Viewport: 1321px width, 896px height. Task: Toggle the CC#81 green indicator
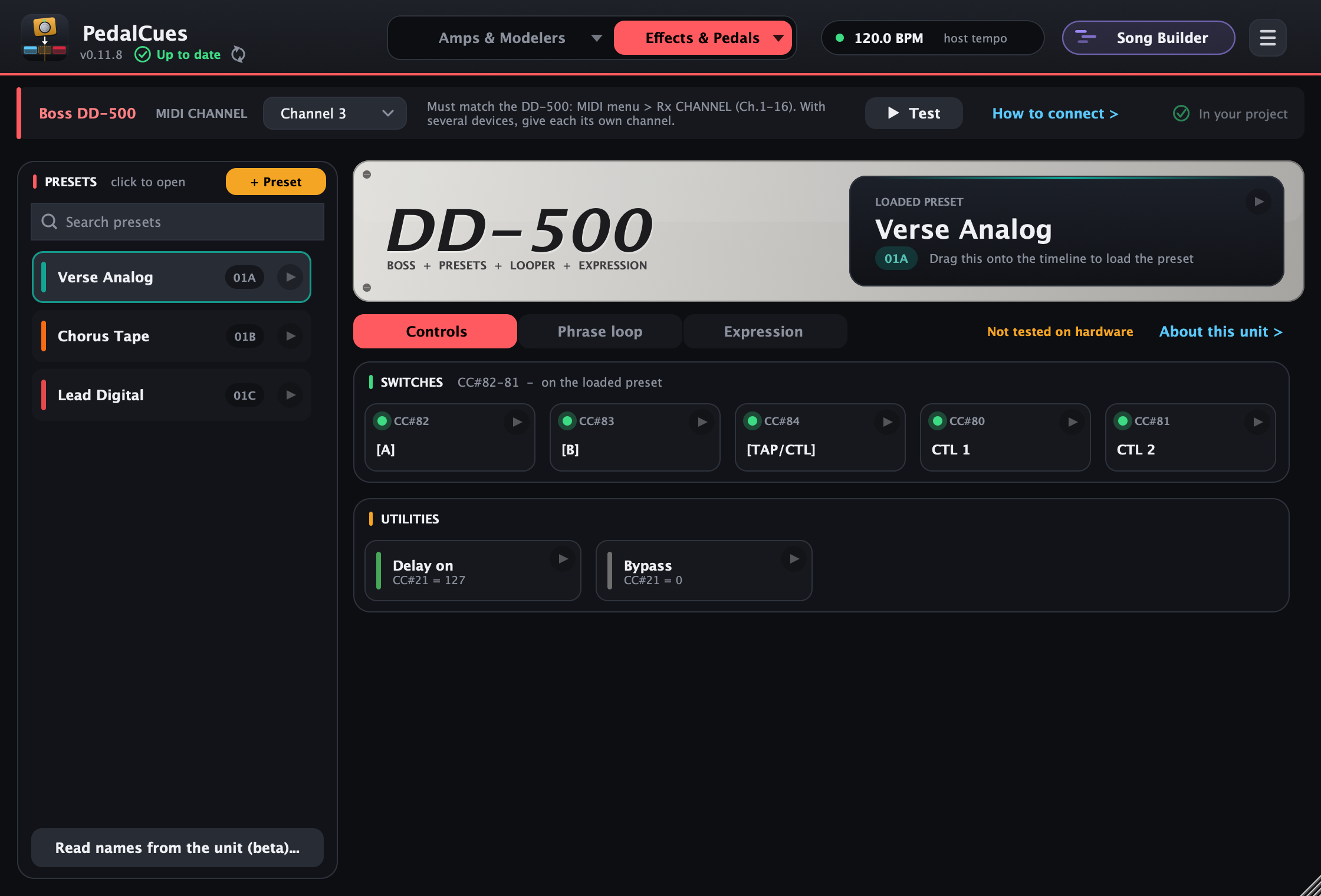1123,421
